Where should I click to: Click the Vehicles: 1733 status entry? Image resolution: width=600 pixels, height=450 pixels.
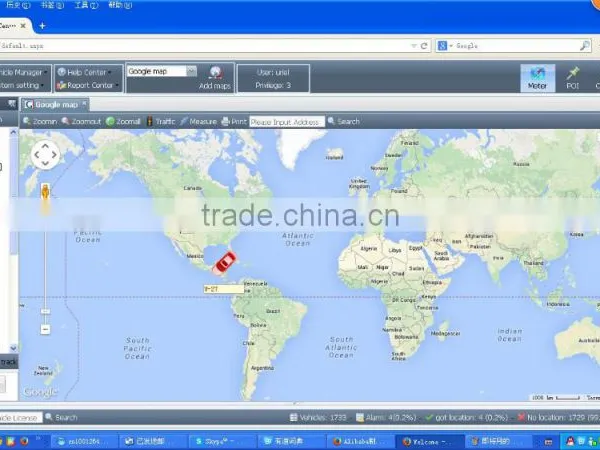[x=318, y=417]
